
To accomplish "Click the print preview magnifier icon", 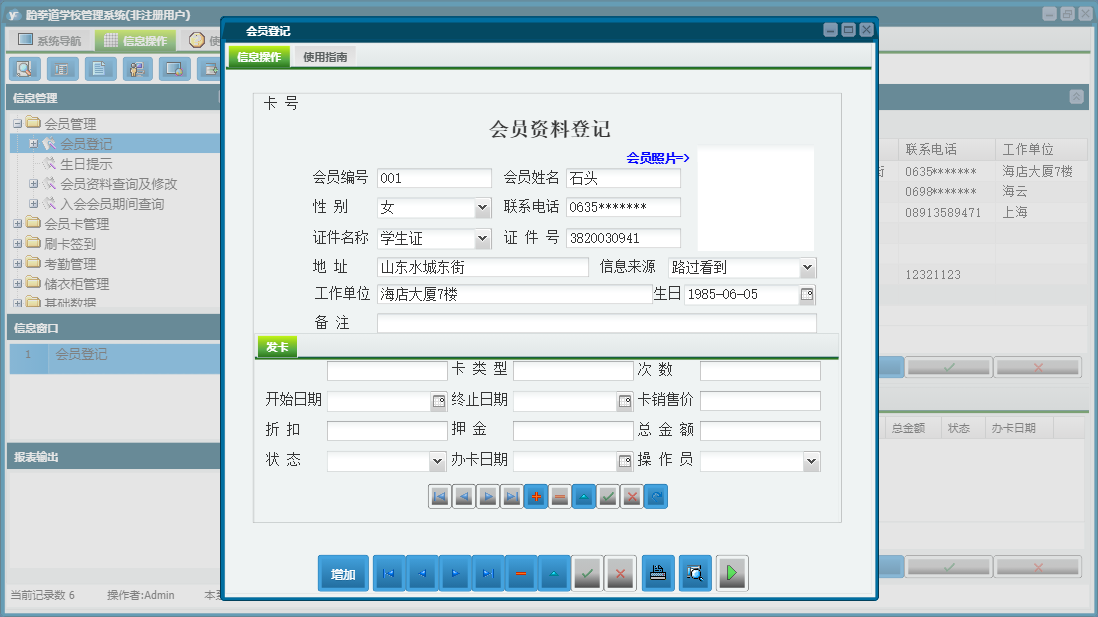I will 695,573.
